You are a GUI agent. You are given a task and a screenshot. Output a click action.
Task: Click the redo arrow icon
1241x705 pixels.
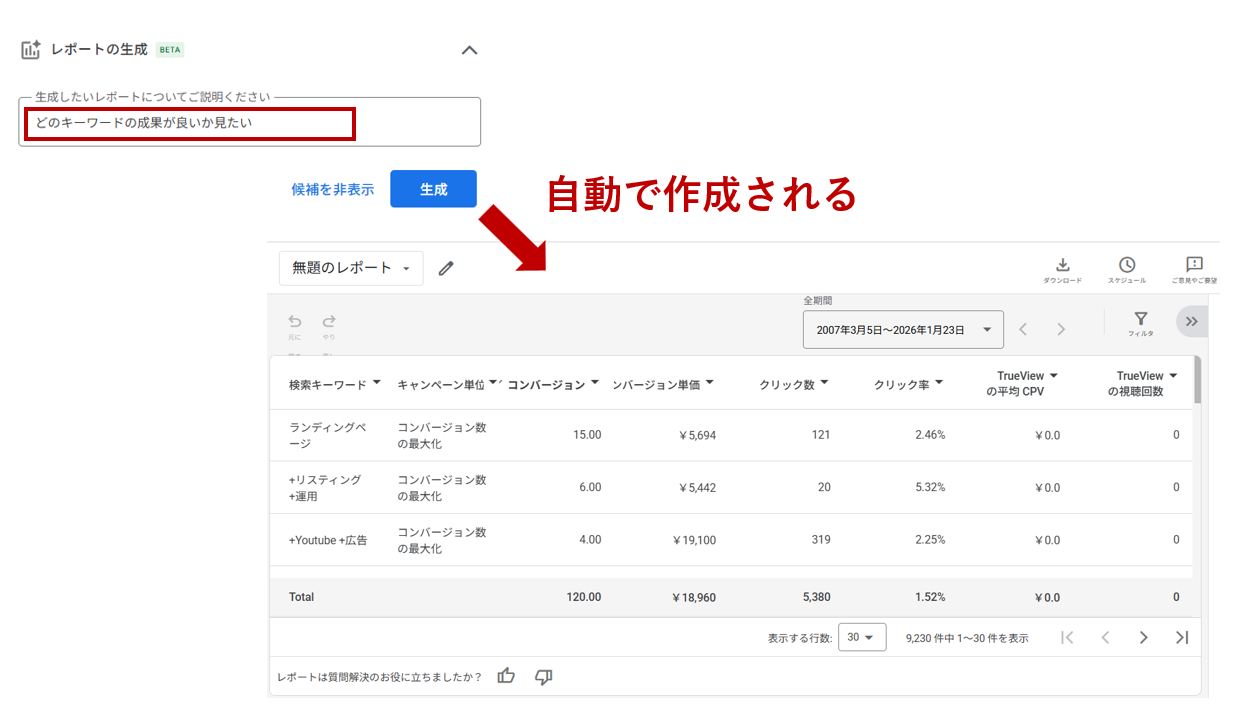coord(329,322)
